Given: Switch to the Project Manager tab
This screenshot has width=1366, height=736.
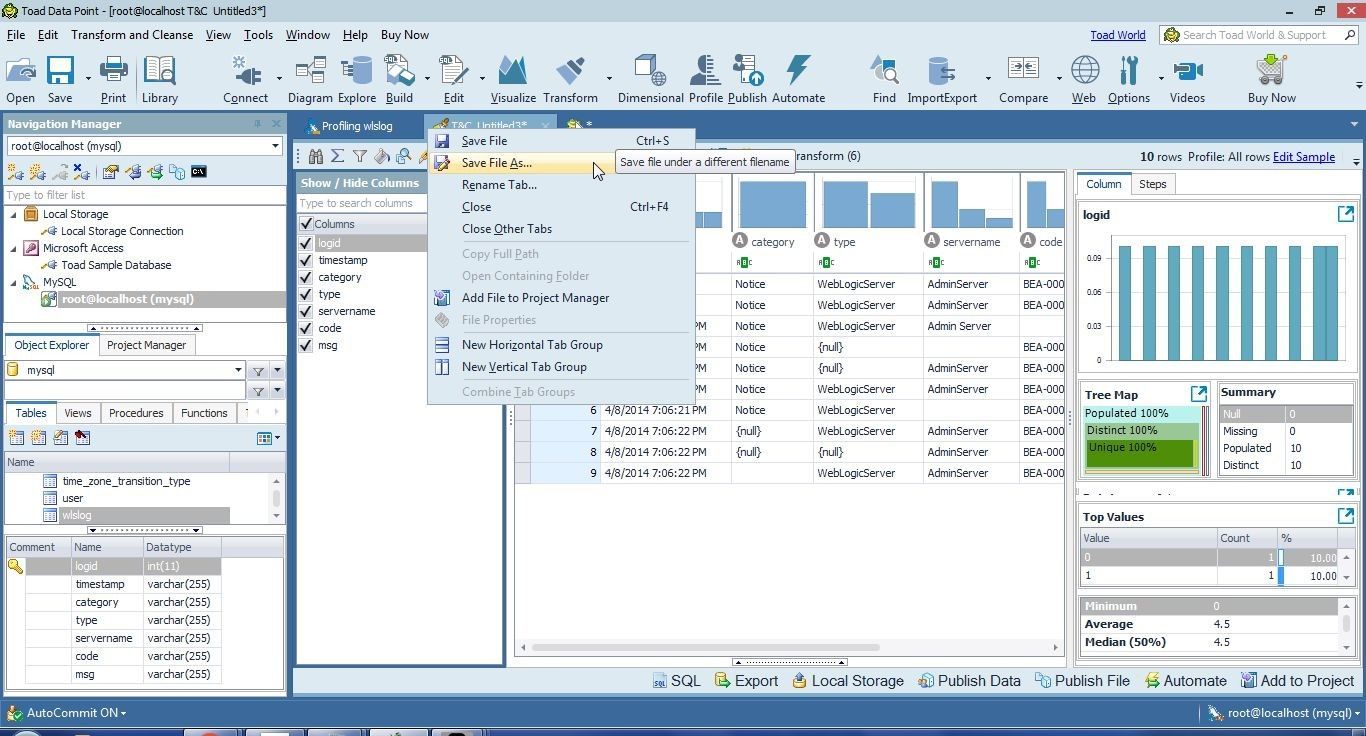Looking at the screenshot, I should pos(146,345).
